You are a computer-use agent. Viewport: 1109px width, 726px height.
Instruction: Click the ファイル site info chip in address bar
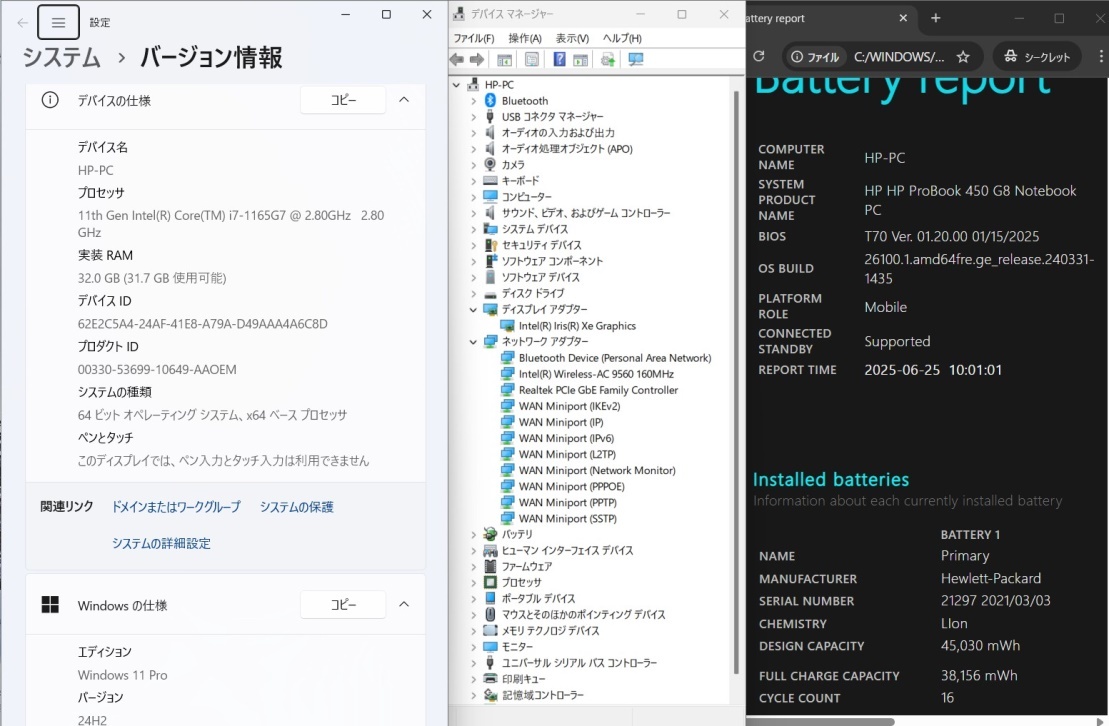(815, 57)
